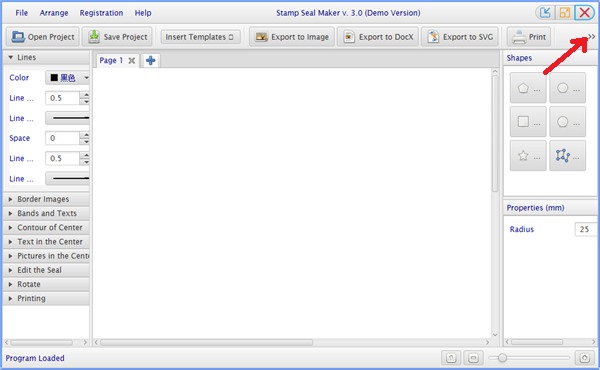
Task: Expand the Contour of Center section
Action: [x=46, y=227]
